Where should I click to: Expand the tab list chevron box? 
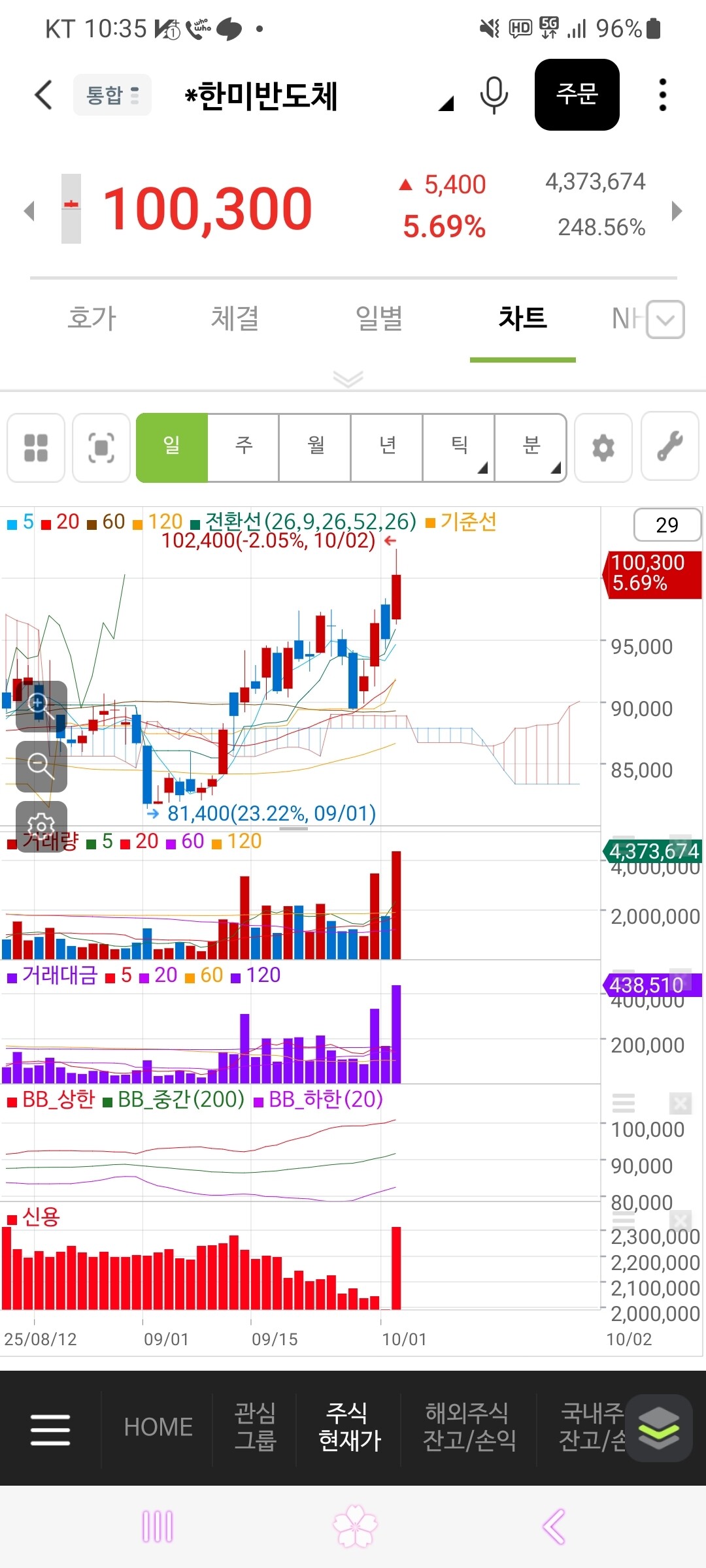[x=665, y=319]
